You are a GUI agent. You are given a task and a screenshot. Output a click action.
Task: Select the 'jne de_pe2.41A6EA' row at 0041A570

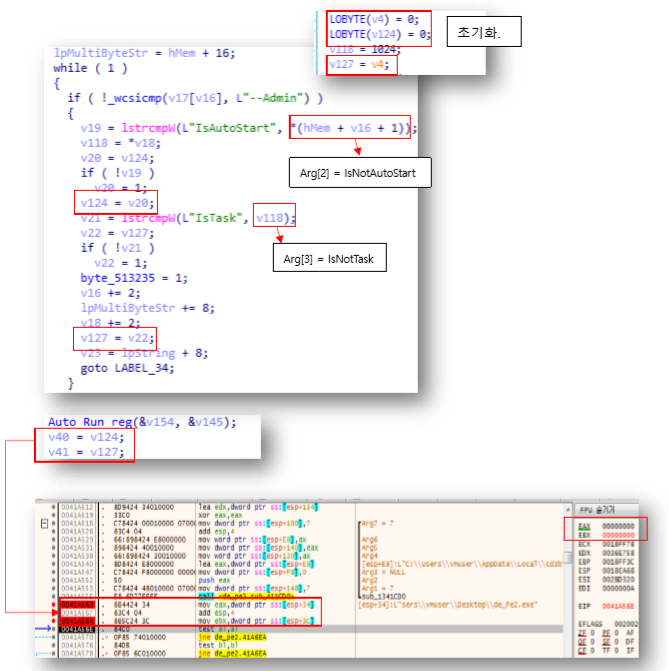[232, 637]
